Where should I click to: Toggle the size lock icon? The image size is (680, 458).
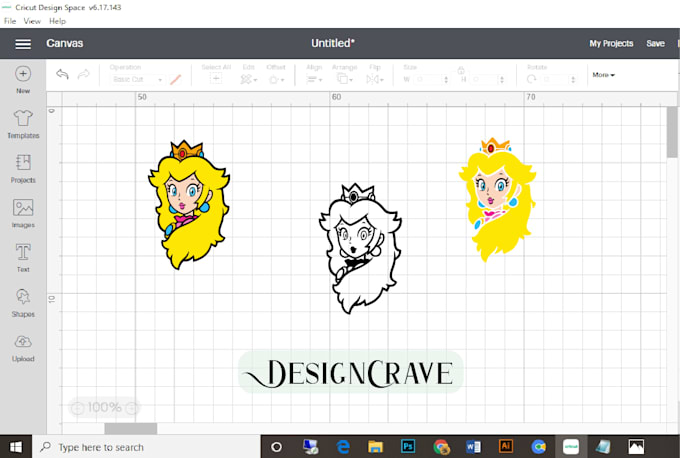click(461, 69)
